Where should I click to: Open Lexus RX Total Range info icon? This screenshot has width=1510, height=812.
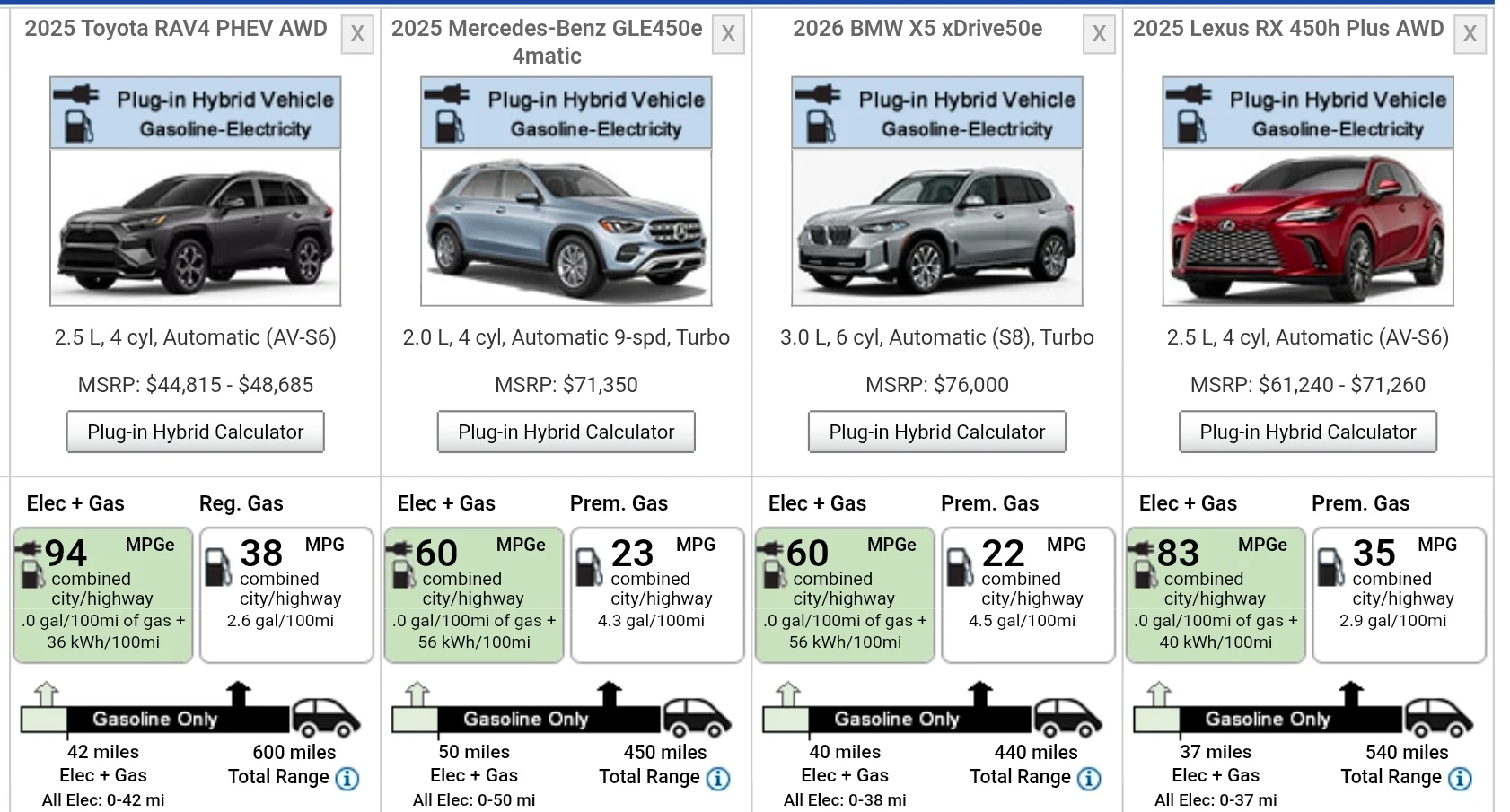point(1460,778)
